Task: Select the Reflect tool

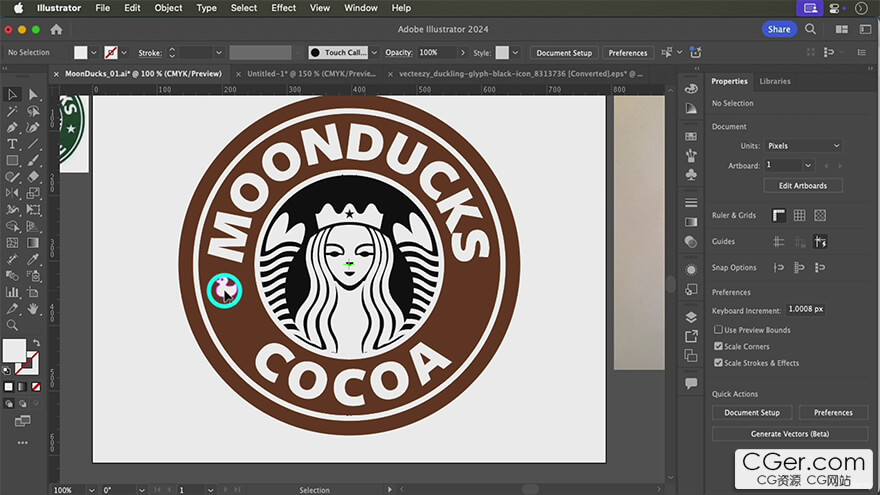Action: pyautogui.click(x=12, y=194)
